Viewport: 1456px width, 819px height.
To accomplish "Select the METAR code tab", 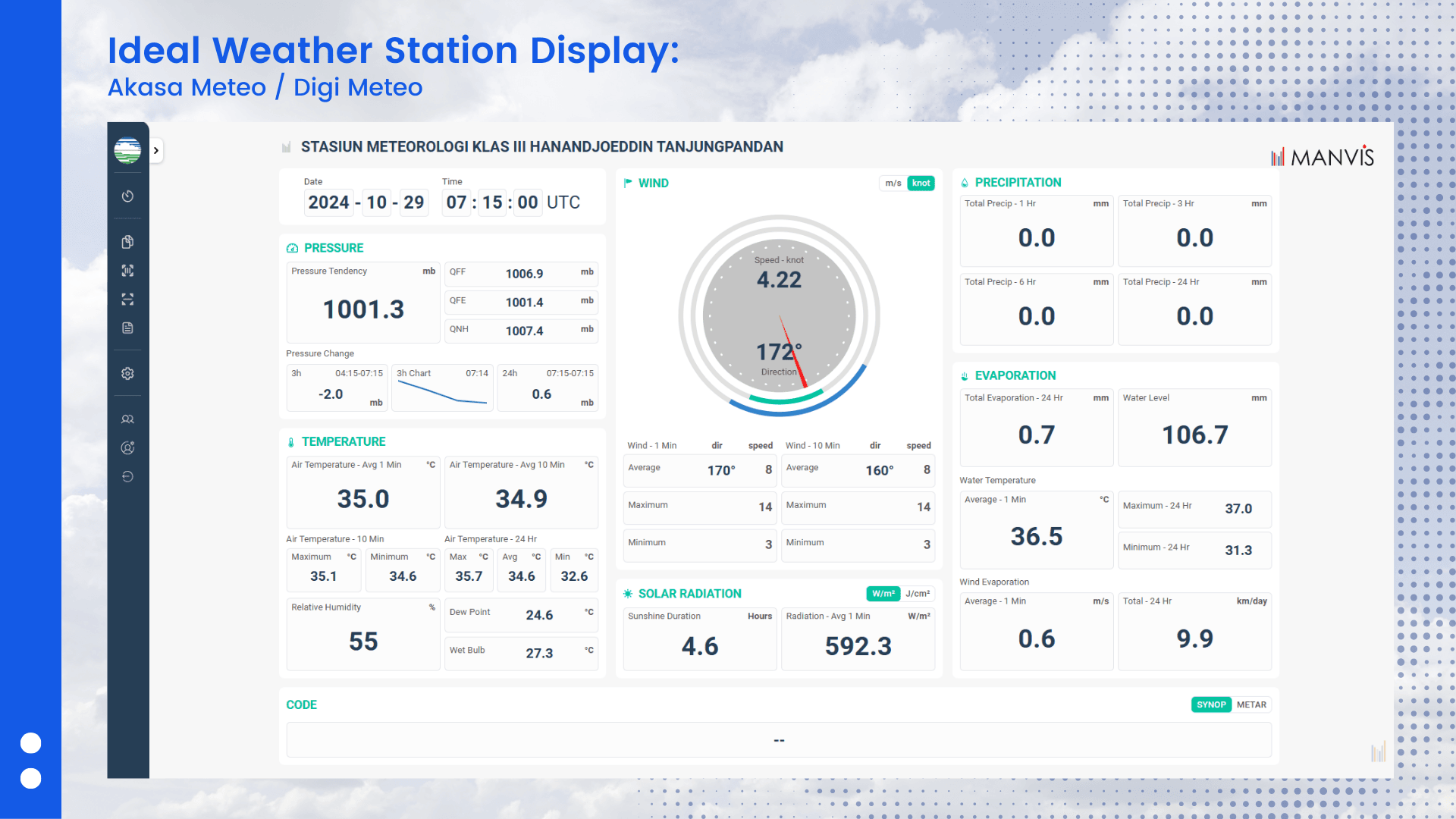I will [1251, 704].
